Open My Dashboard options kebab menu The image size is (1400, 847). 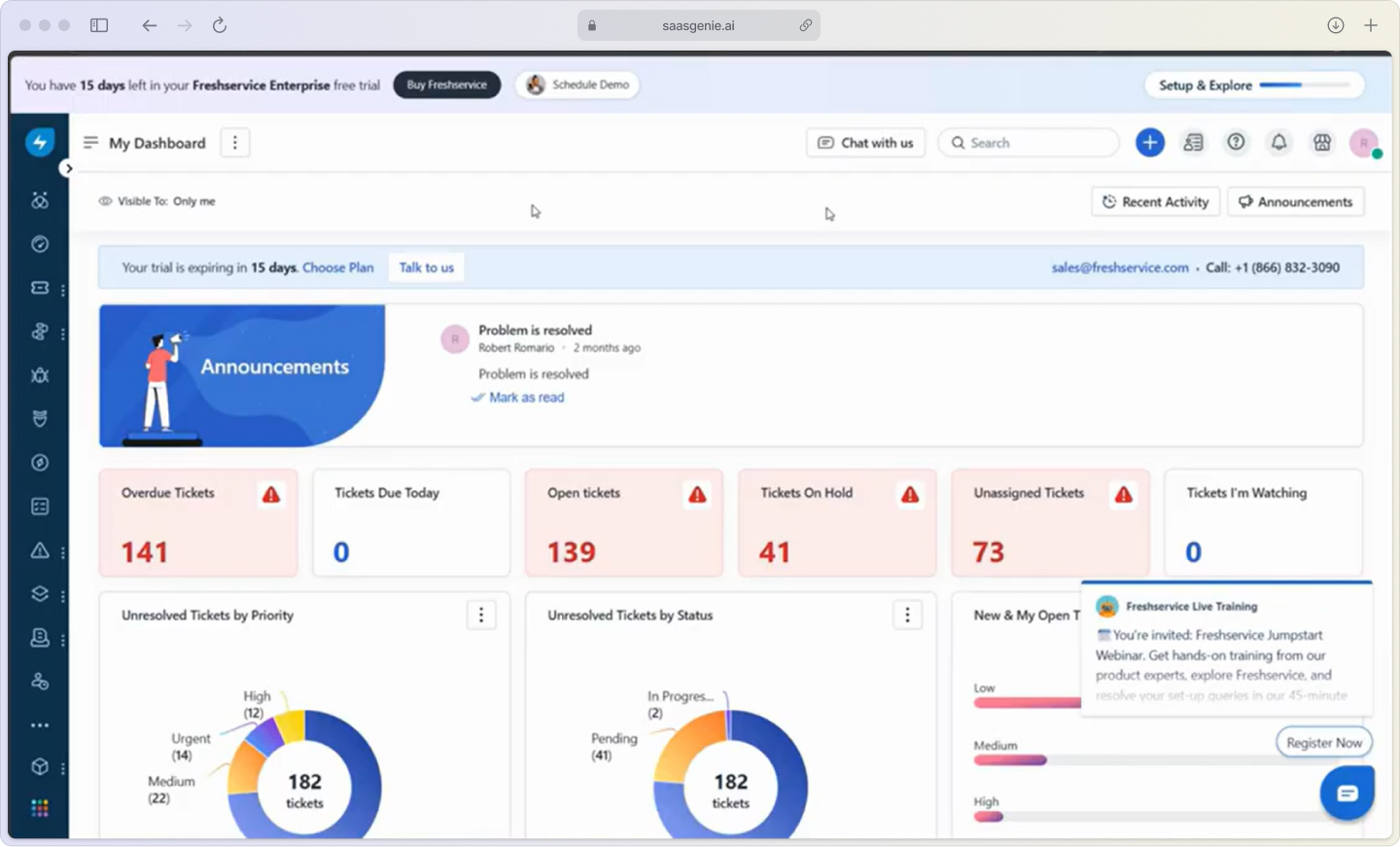tap(234, 143)
